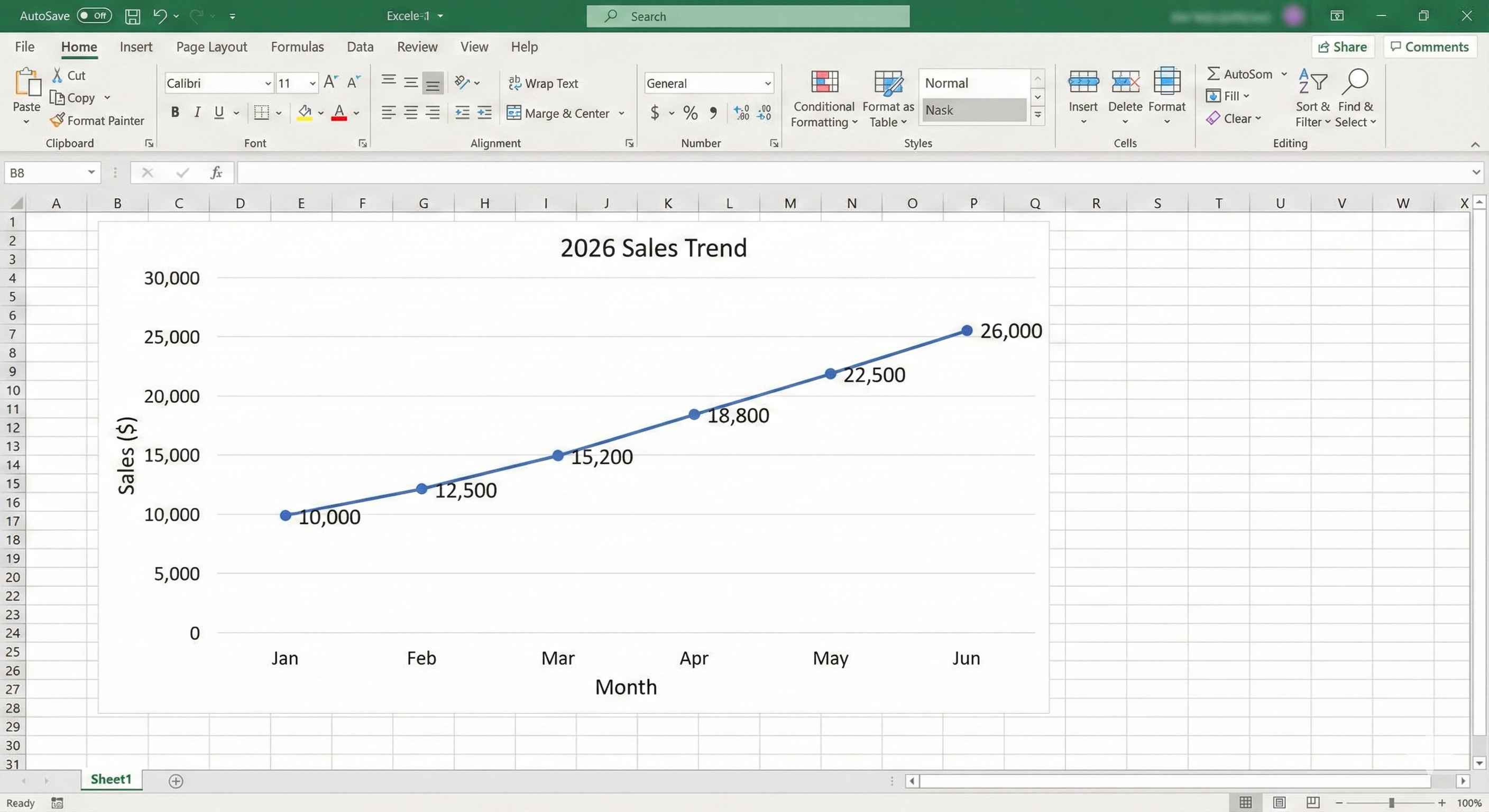Viewport: 1489px width, 812px height.
Task: Toggle italic formatting
Action: [x=197, y=112]
